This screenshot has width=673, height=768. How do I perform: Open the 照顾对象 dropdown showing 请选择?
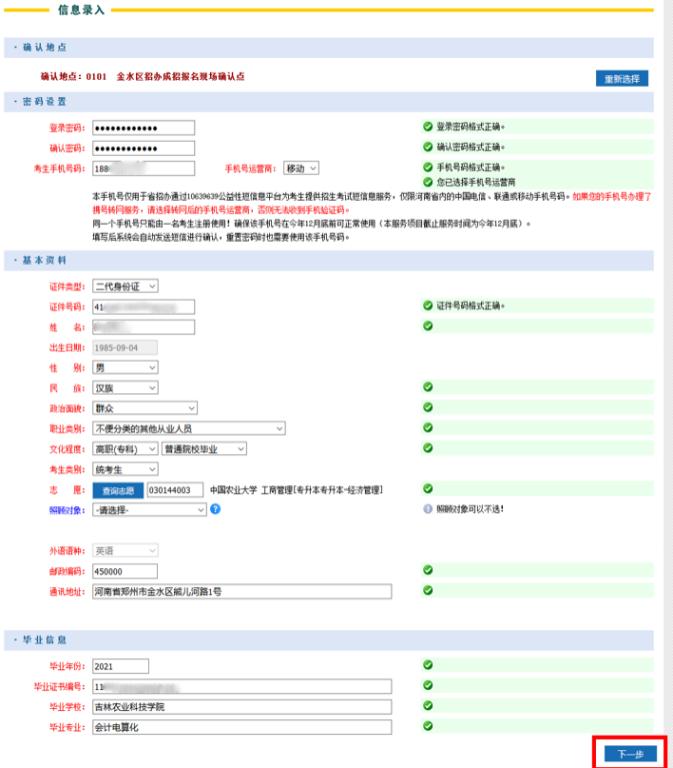pos(149,509)
